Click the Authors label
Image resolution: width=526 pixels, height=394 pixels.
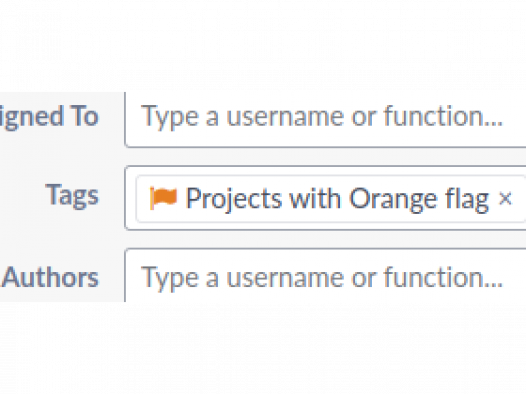click(50, 278)
